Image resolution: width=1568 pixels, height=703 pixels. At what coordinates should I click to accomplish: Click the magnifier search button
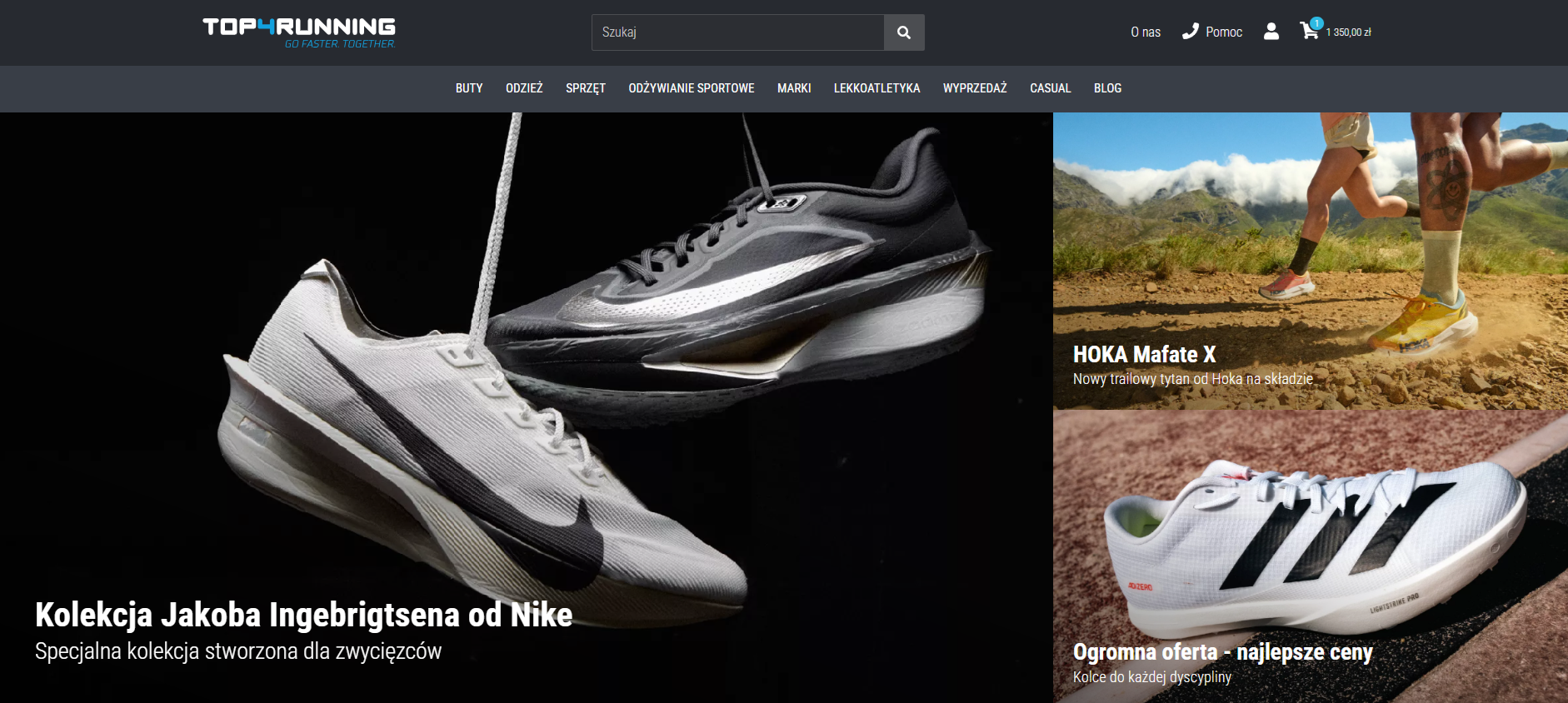[904, 32]
